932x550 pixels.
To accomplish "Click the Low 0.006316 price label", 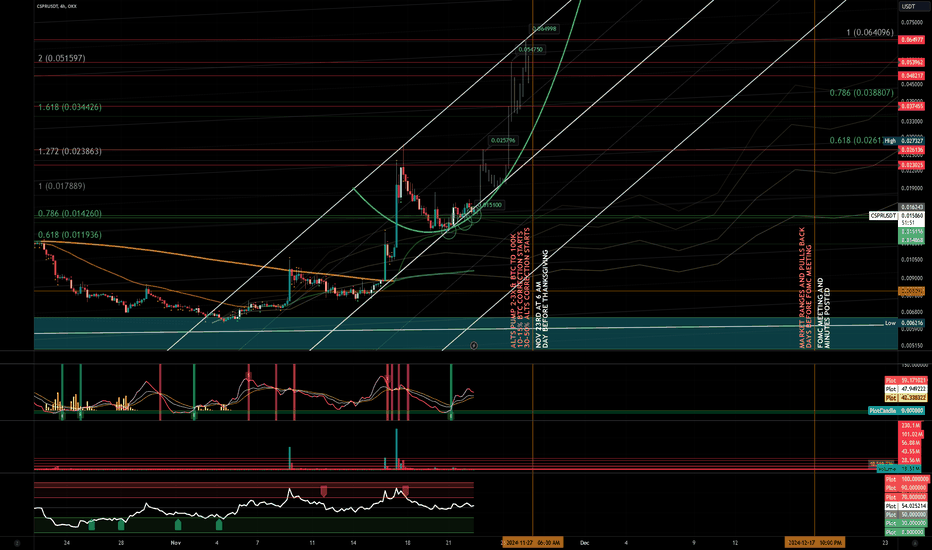I will click(x=904, y=323).
